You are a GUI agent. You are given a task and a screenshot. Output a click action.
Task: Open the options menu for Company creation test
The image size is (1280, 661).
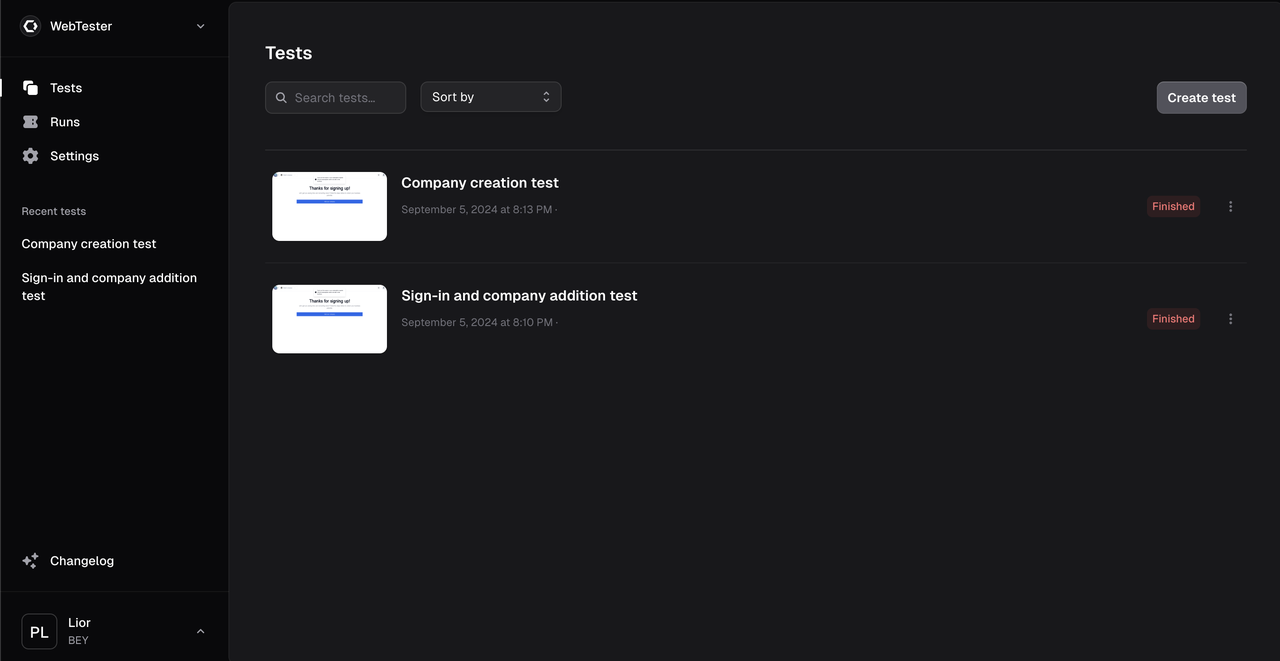click(x=1230, y=206)
